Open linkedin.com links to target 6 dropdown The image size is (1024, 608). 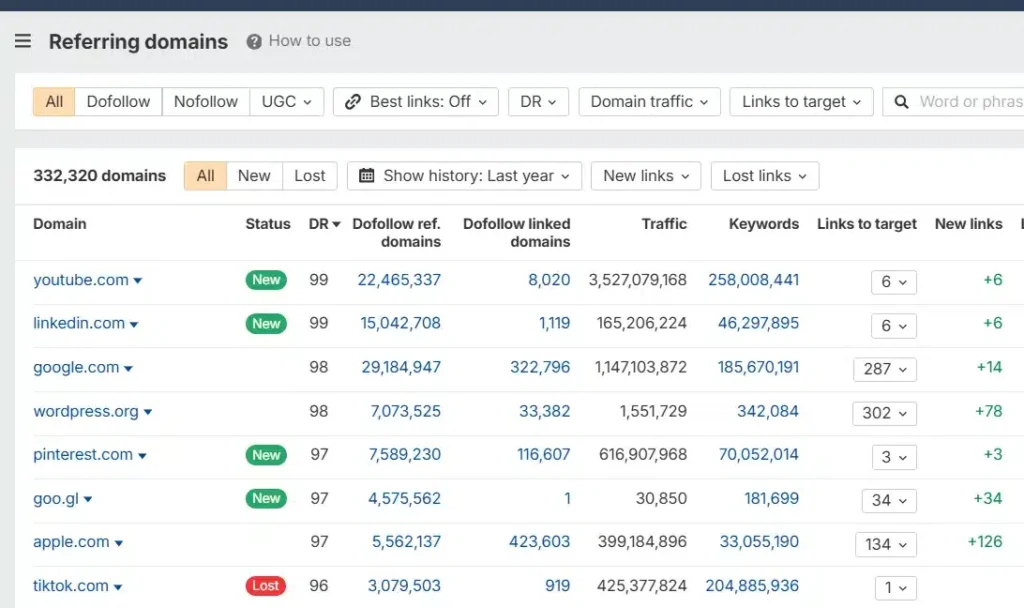tap(893, 325)
